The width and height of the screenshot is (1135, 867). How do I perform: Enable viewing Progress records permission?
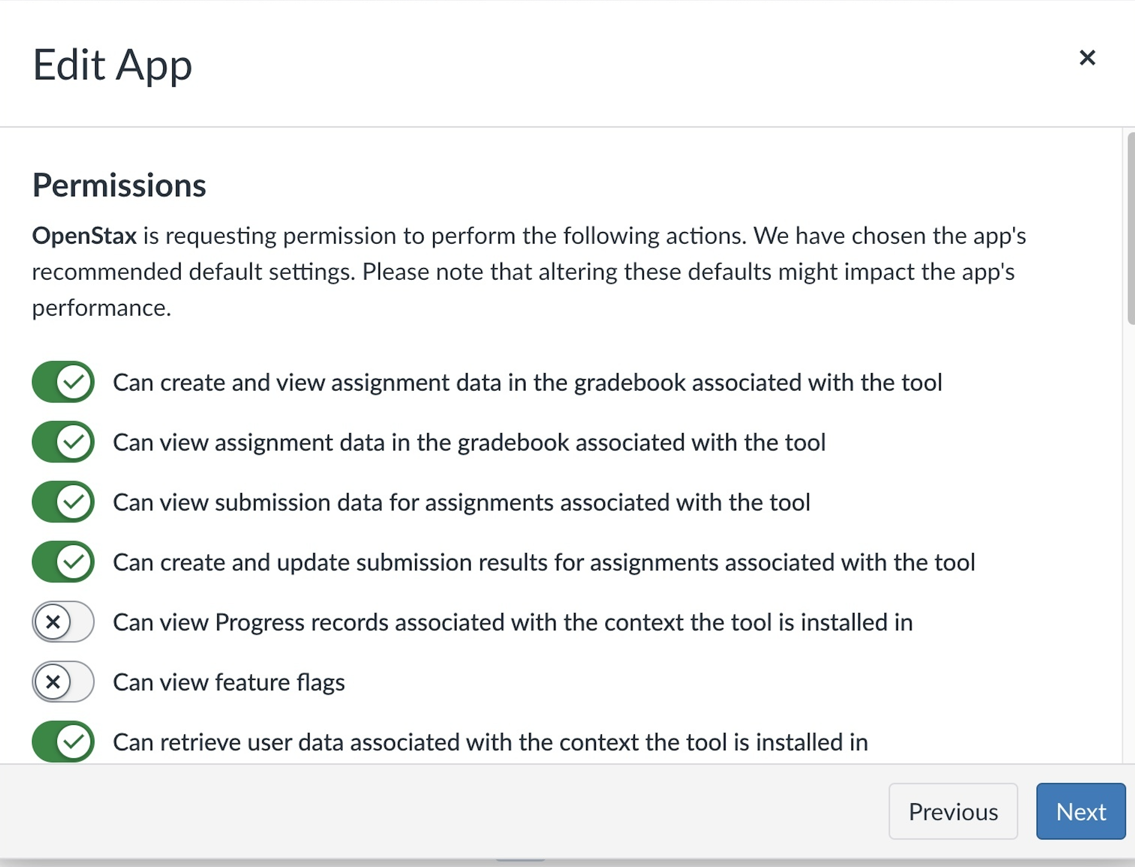(63, 622)
